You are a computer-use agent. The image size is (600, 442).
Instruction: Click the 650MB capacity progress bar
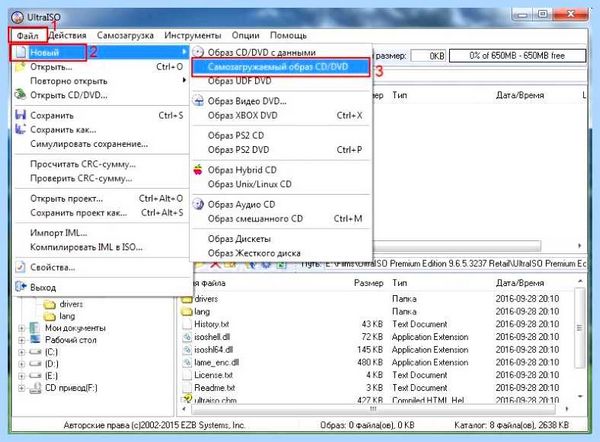pyautogui.click(x=517, y=55)
